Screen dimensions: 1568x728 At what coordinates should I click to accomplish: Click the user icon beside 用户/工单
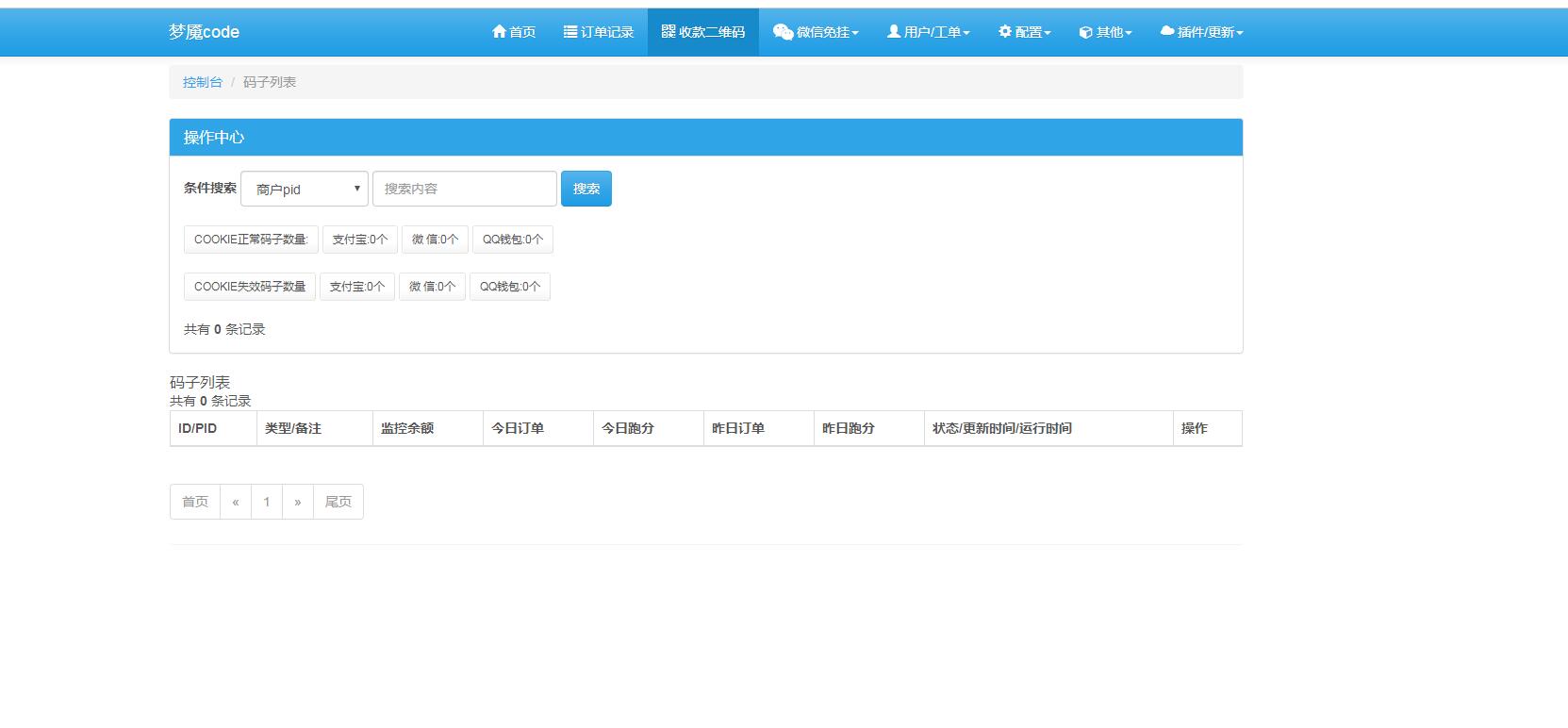[894, 32]
